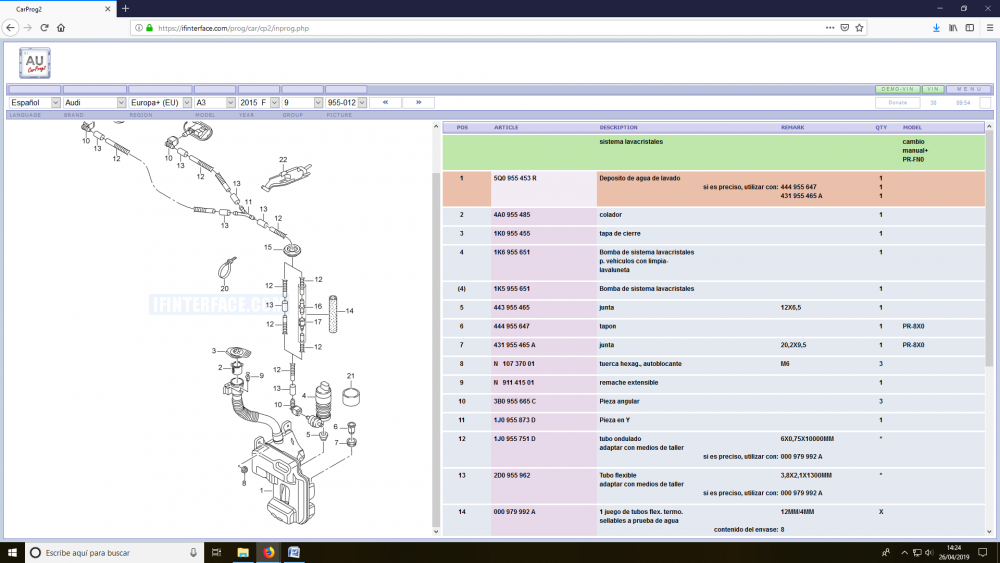Screen dimensions: 1000x563
Task: View the site security padlock info
Action: coord(149,28)
